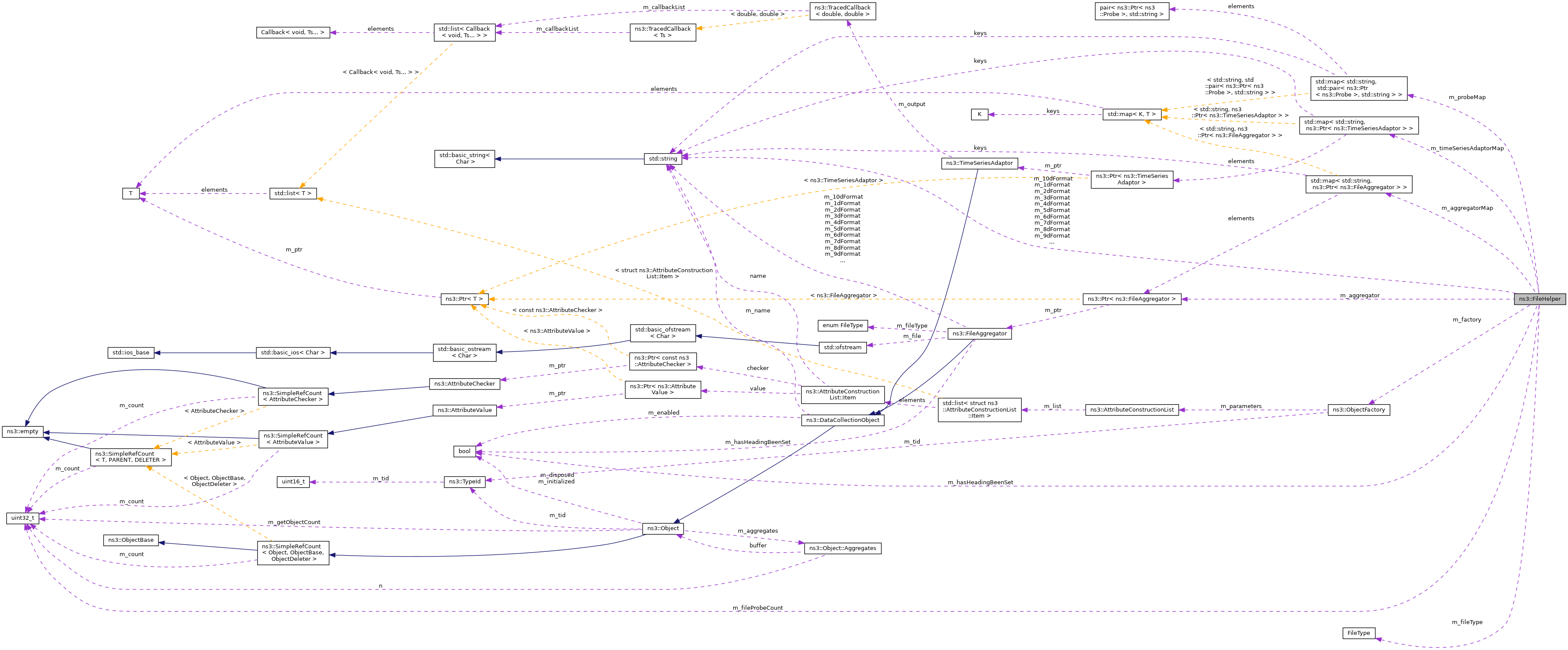Click the m_parameters edge label

pyautogui.click(x=1241, y=406)
